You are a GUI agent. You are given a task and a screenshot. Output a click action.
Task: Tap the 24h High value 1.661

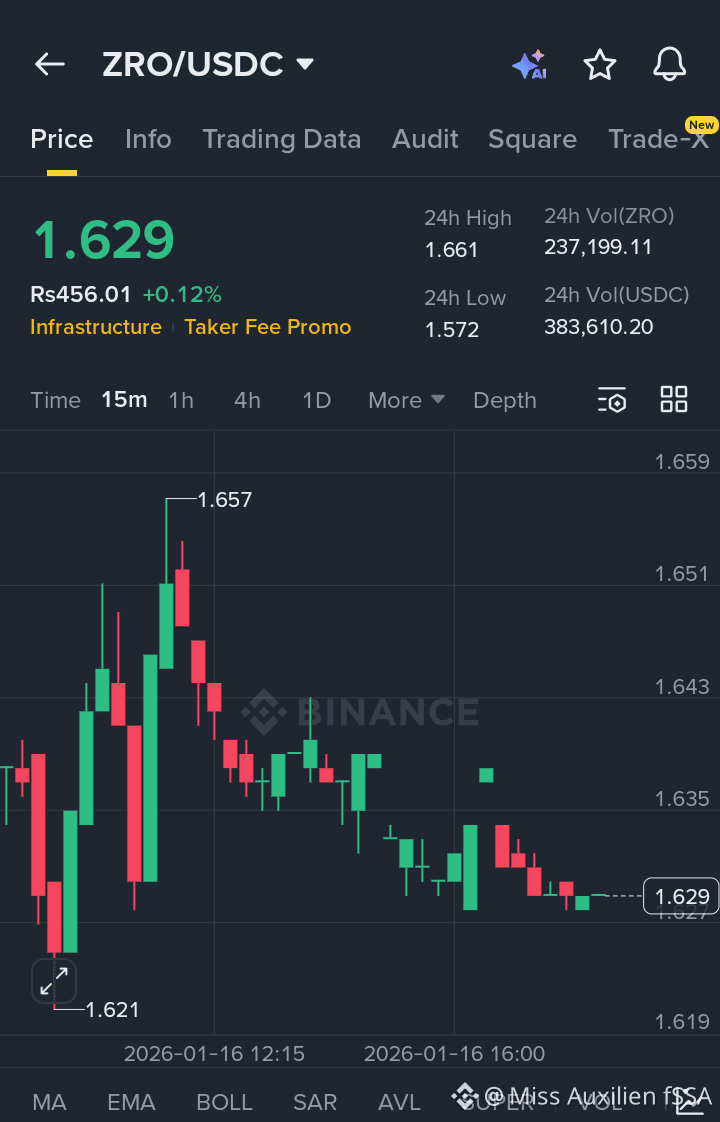(451, 250)
